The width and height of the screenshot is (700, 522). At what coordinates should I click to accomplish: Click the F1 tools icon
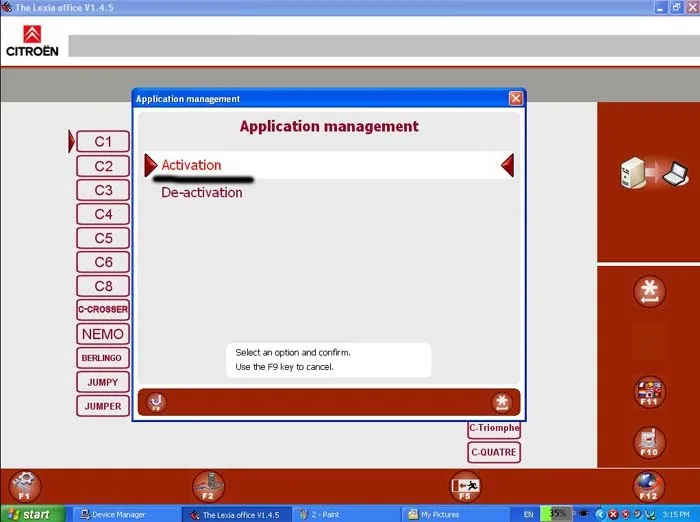pyautogui.click(x=25, y=486)
